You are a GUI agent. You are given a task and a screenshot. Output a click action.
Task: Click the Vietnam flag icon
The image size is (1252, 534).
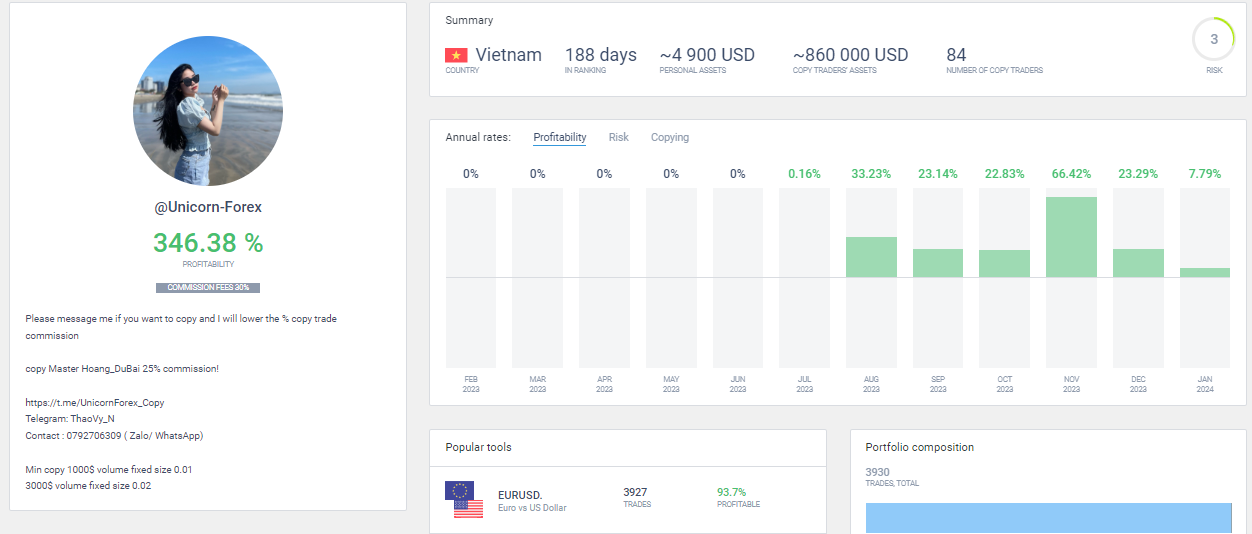[456, 55]
